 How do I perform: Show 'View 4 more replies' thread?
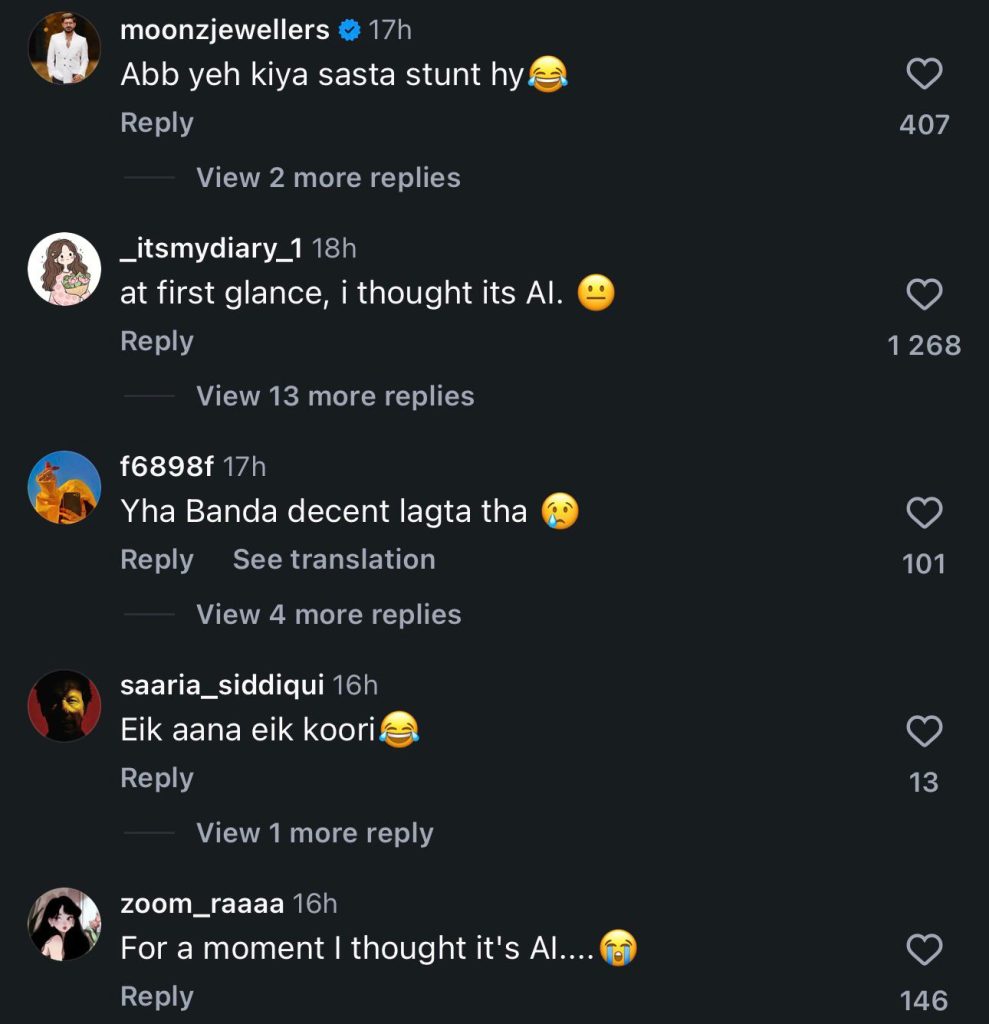pos(328,615)
